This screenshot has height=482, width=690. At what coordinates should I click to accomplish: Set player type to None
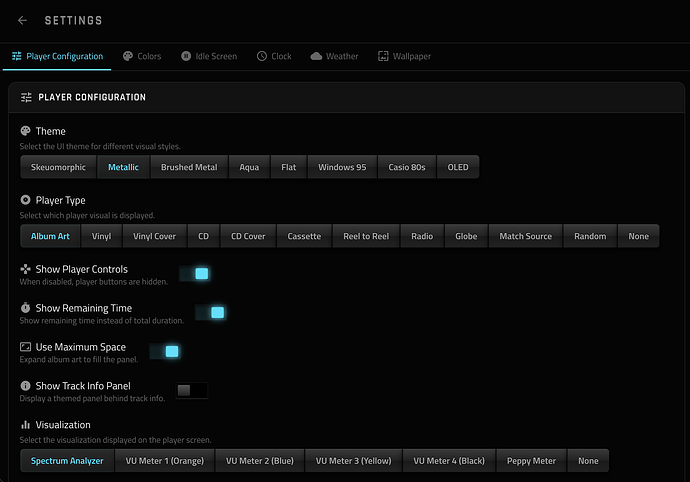click(x=639, y=236)
